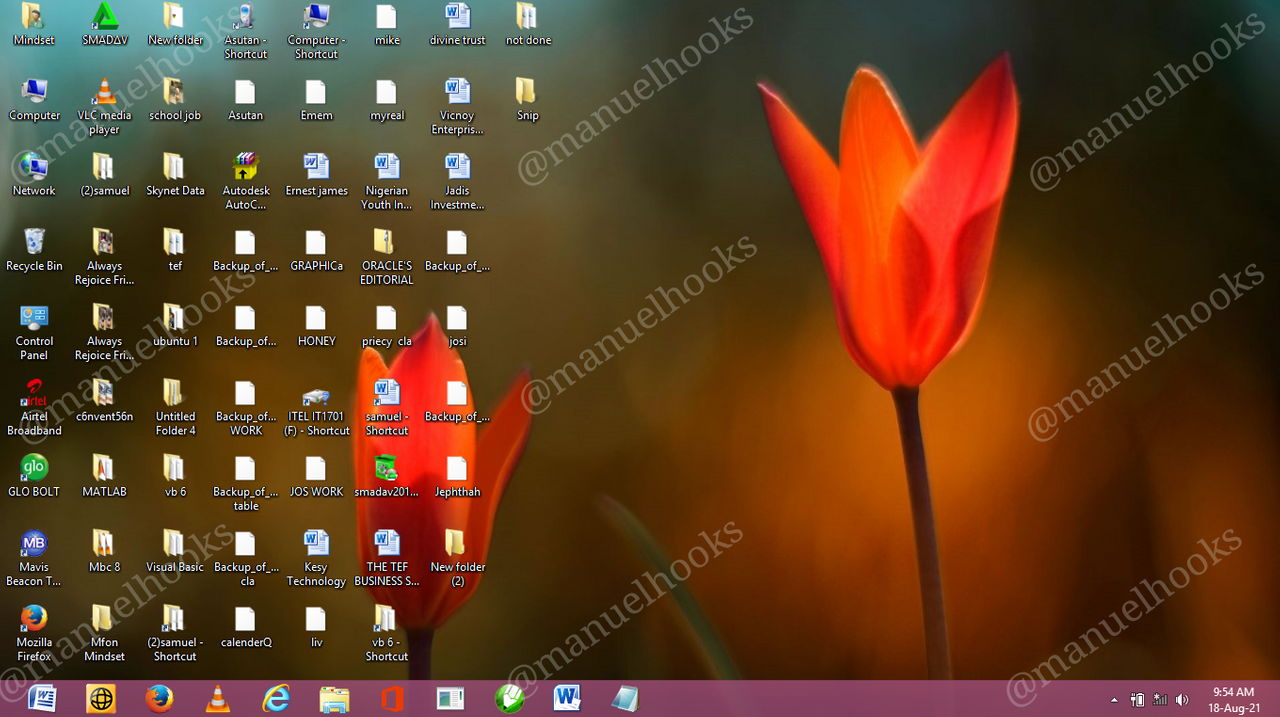The height and width of the screenshot is (717, 1280).
Task: Click the battery power tray icon
Action: [1137, 700]
